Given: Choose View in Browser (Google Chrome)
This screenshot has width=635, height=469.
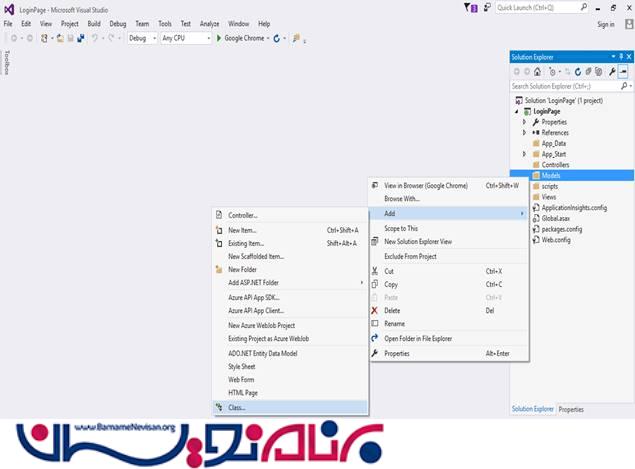Looking at the screenshot, I should pos(449,185).
